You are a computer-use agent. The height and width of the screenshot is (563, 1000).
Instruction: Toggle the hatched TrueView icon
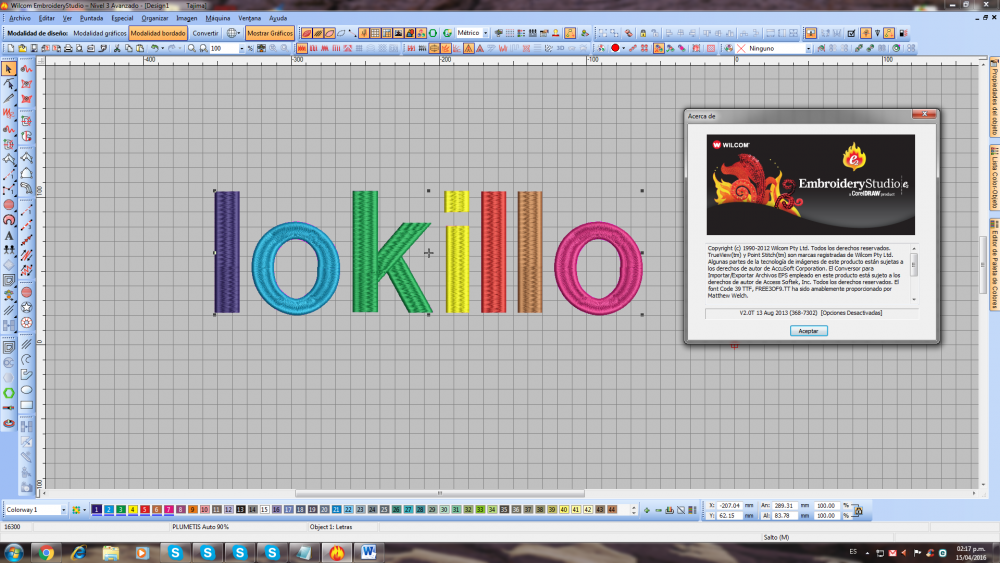click(318, 33)
